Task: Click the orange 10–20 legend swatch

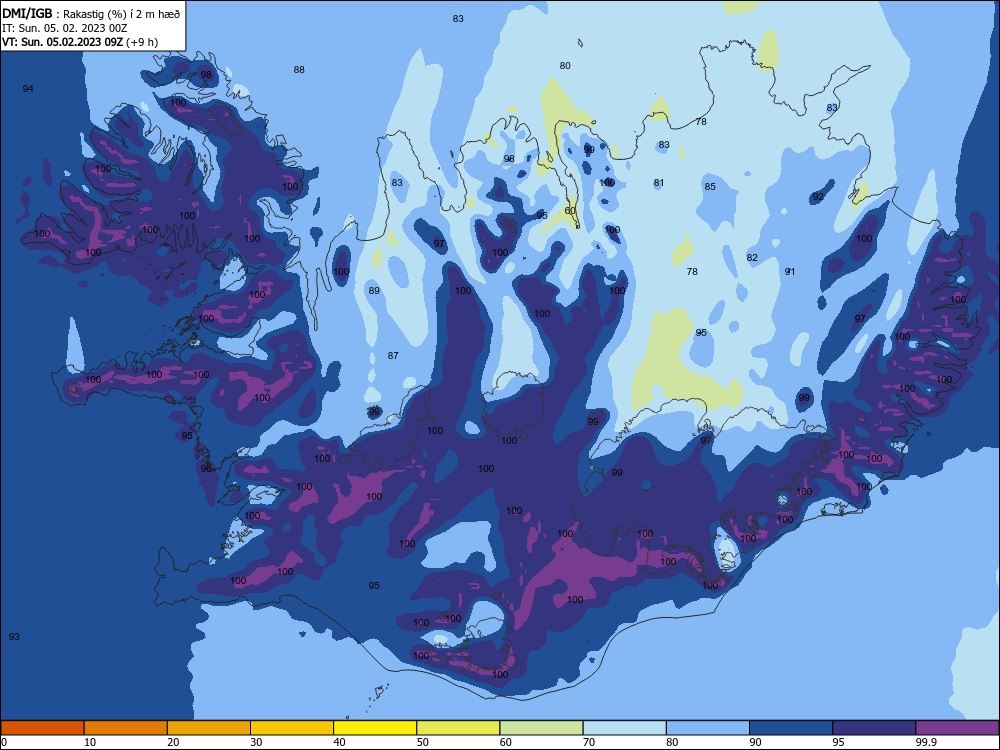Action: click(126, 728)
